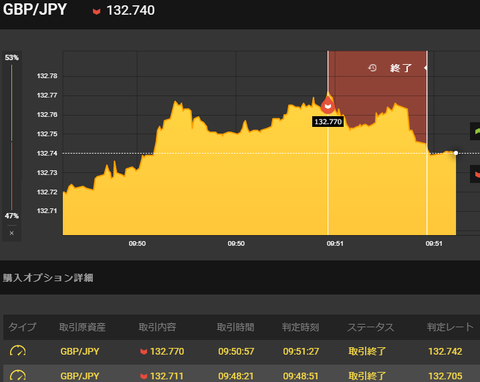Click the 132.705 judgment rate cell

(x=445, y=376)
